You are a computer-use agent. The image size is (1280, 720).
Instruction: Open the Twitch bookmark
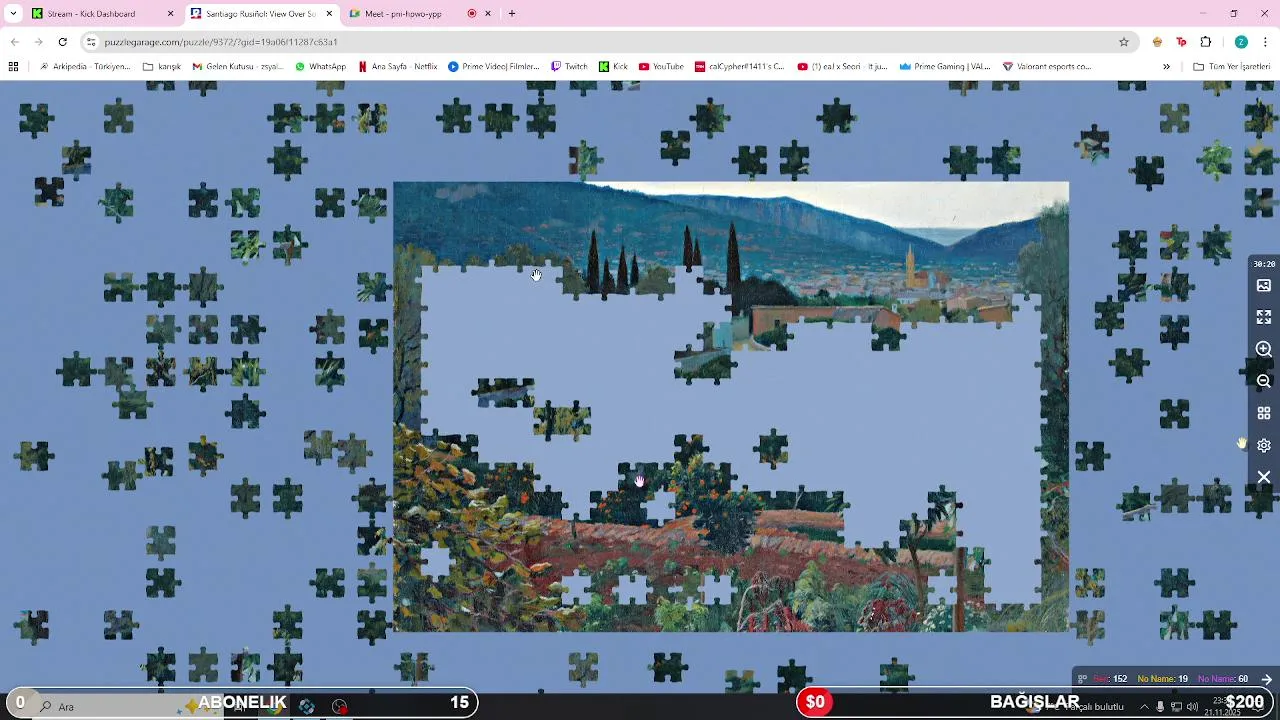569,66
